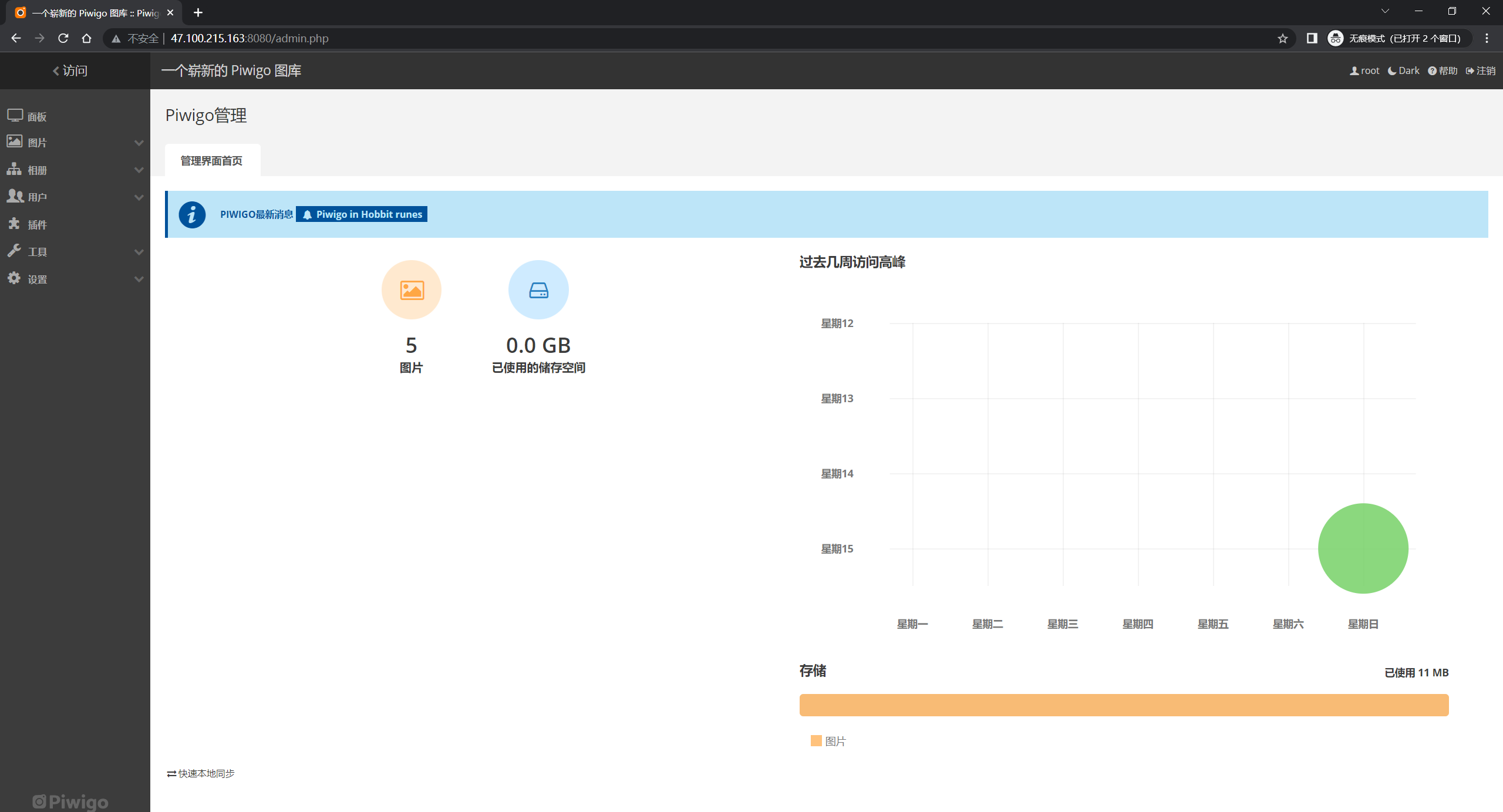
Task: Select the 管理界面首页 tab
Action: 211,161
